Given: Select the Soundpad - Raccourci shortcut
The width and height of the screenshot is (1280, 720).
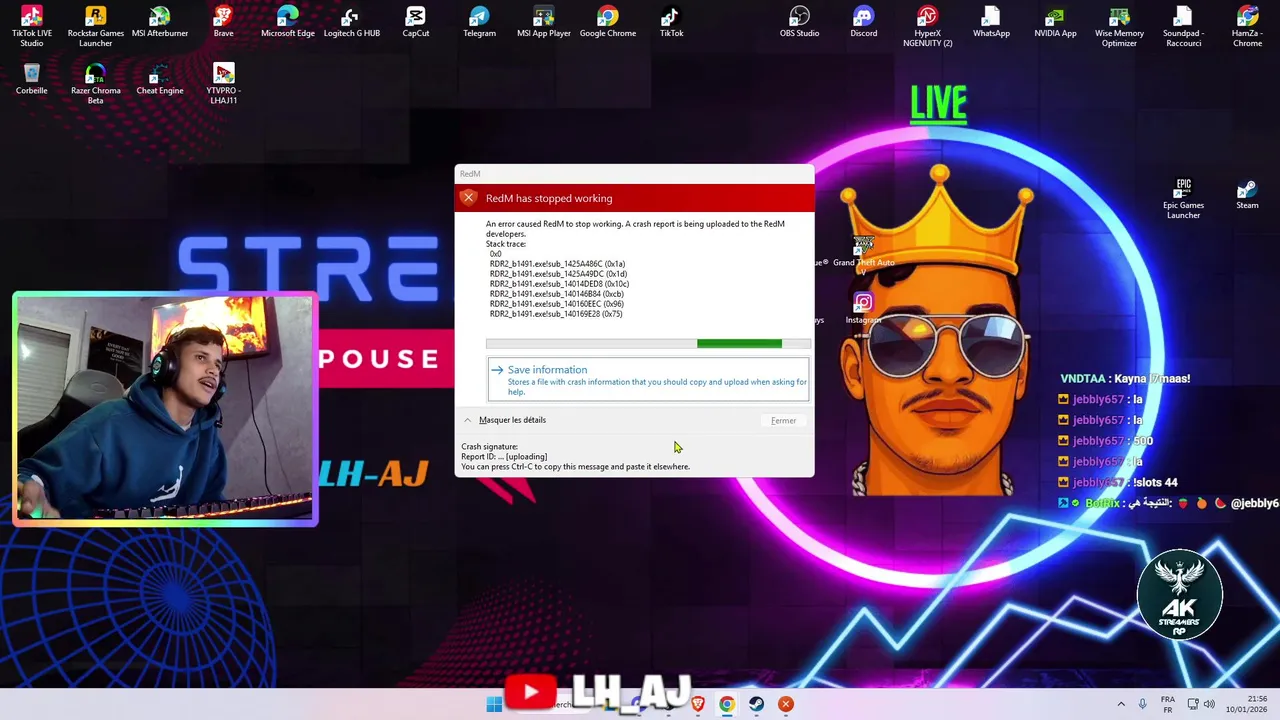Looking at the screenshot, I should point(1183,26).
